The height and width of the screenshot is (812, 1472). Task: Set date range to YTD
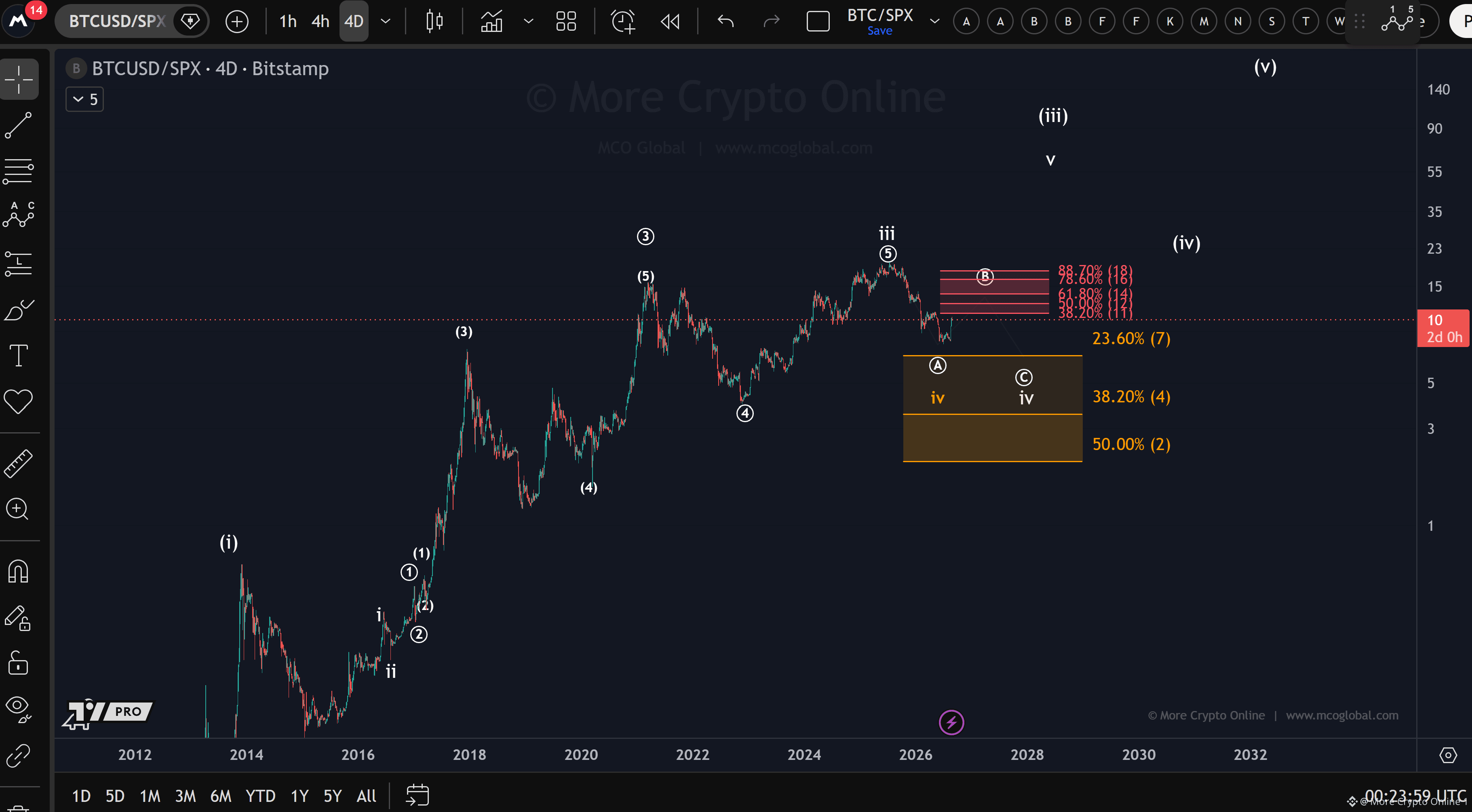260,795
